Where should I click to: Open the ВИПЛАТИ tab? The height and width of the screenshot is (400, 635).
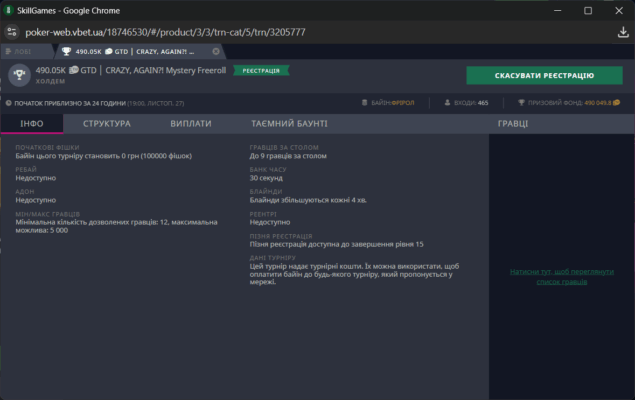coord(190,124)
